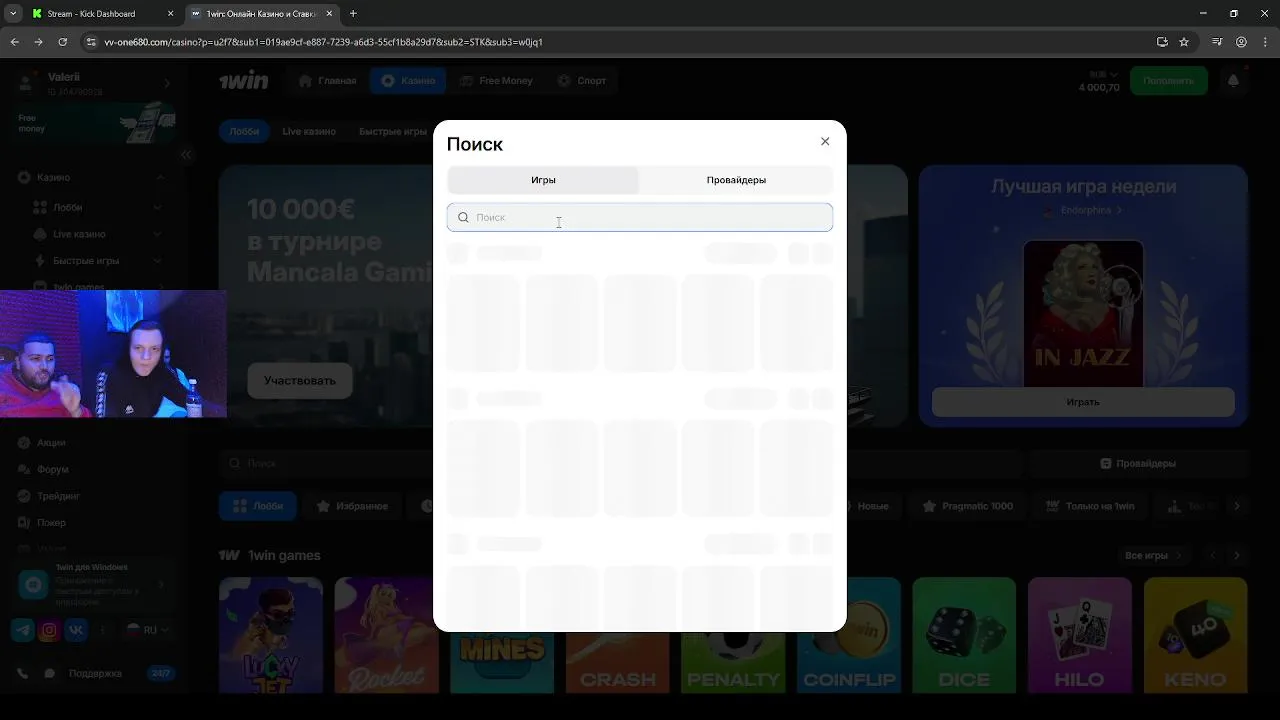Click the Пополнить deposit button
This screenshot has height=720, width=1280.
point(1168,80)
